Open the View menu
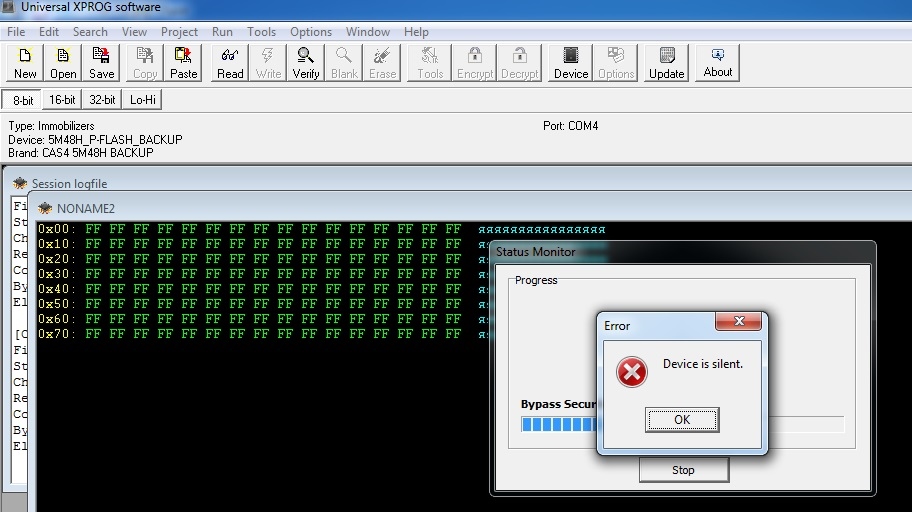 [x=134, y=31]
